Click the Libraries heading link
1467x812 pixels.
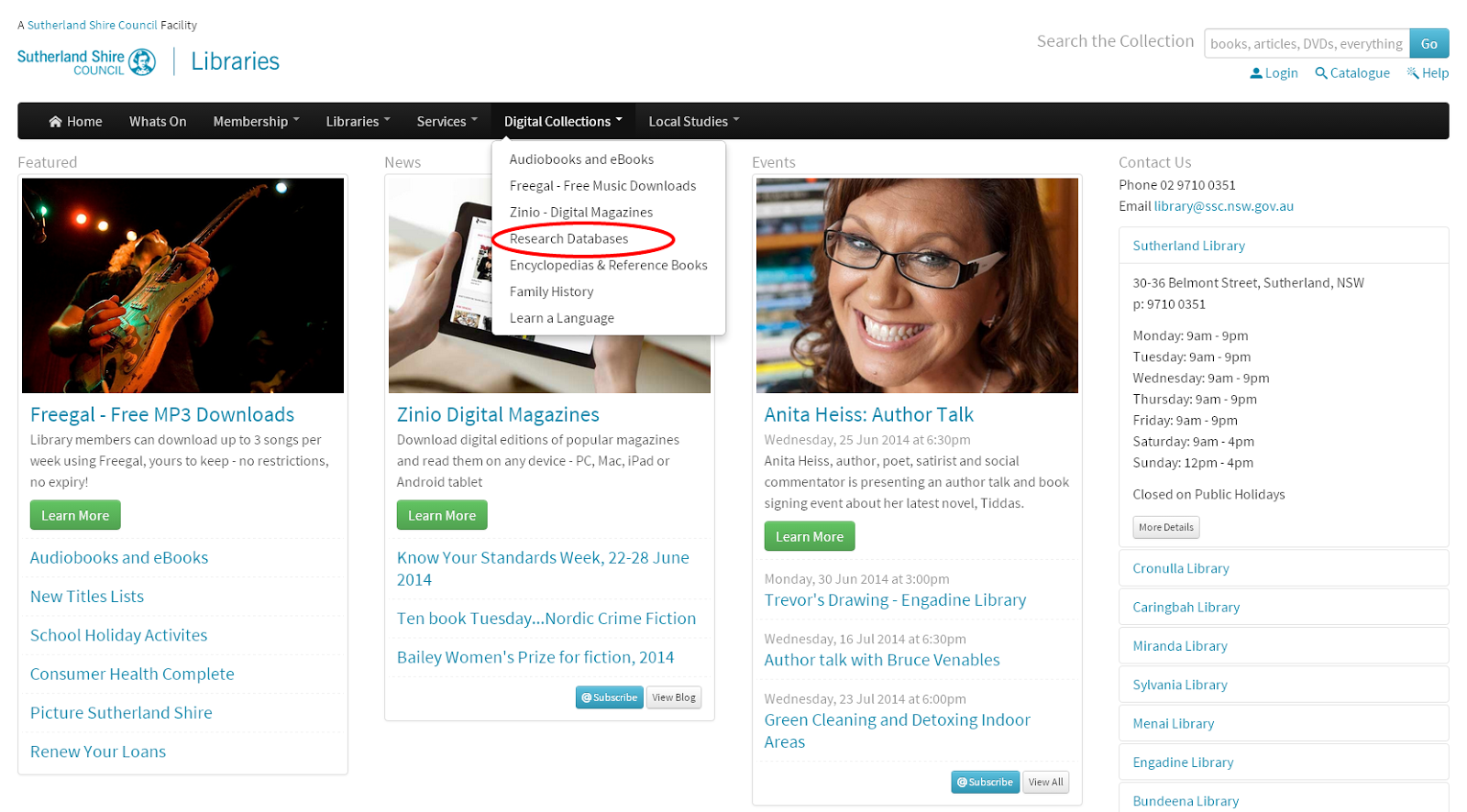[235, 61]
